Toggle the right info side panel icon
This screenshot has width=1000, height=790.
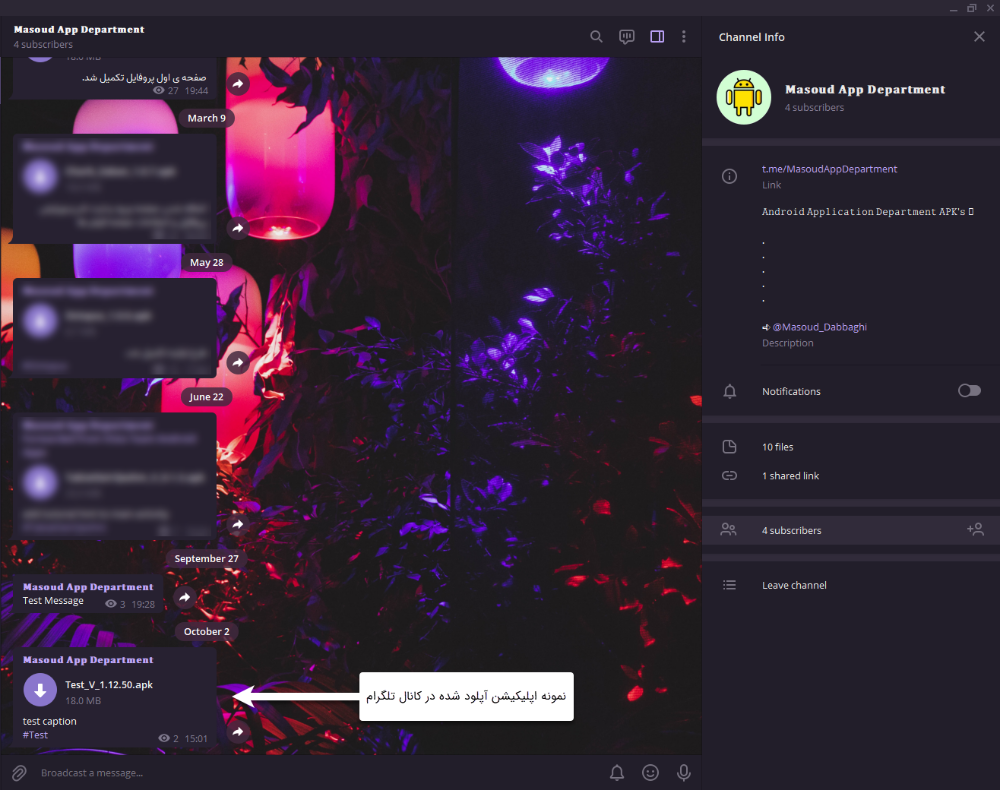click(x=657, y=36)
